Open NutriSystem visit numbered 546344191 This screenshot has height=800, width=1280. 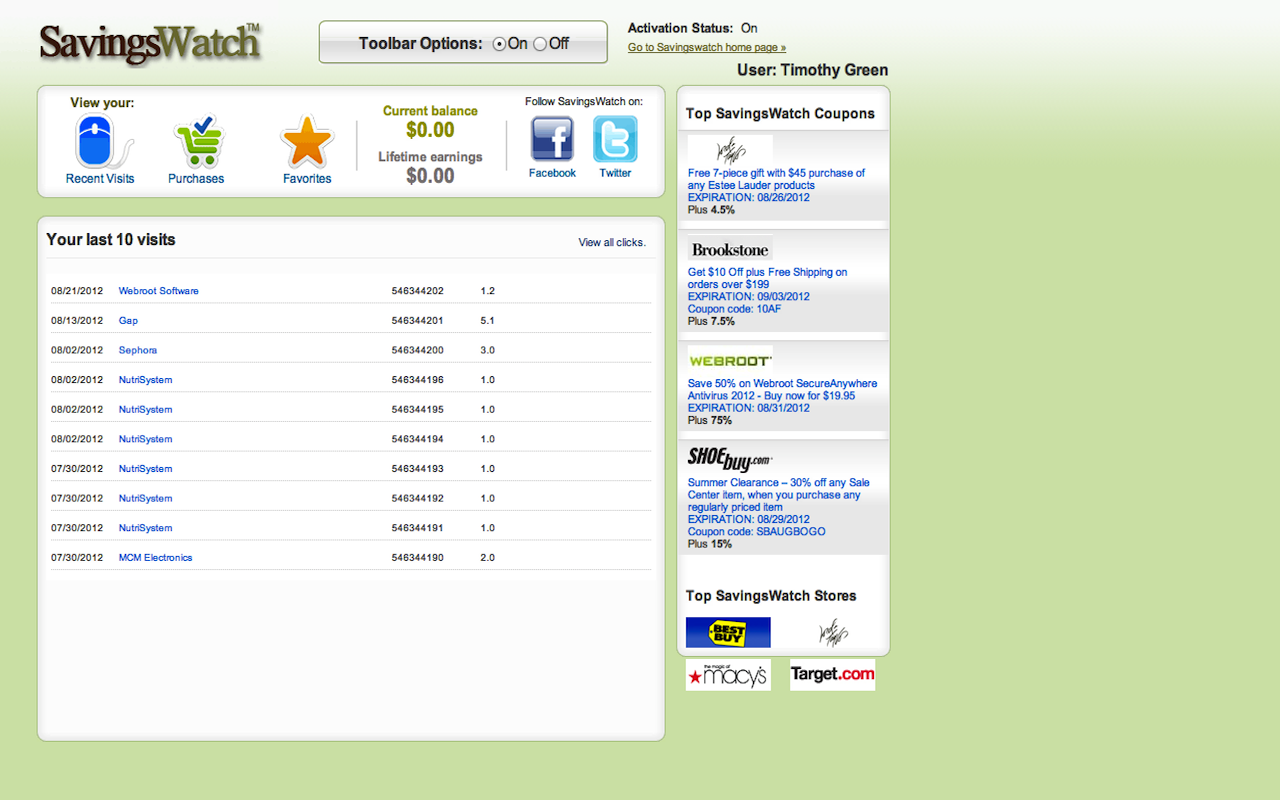coord(145,528)
